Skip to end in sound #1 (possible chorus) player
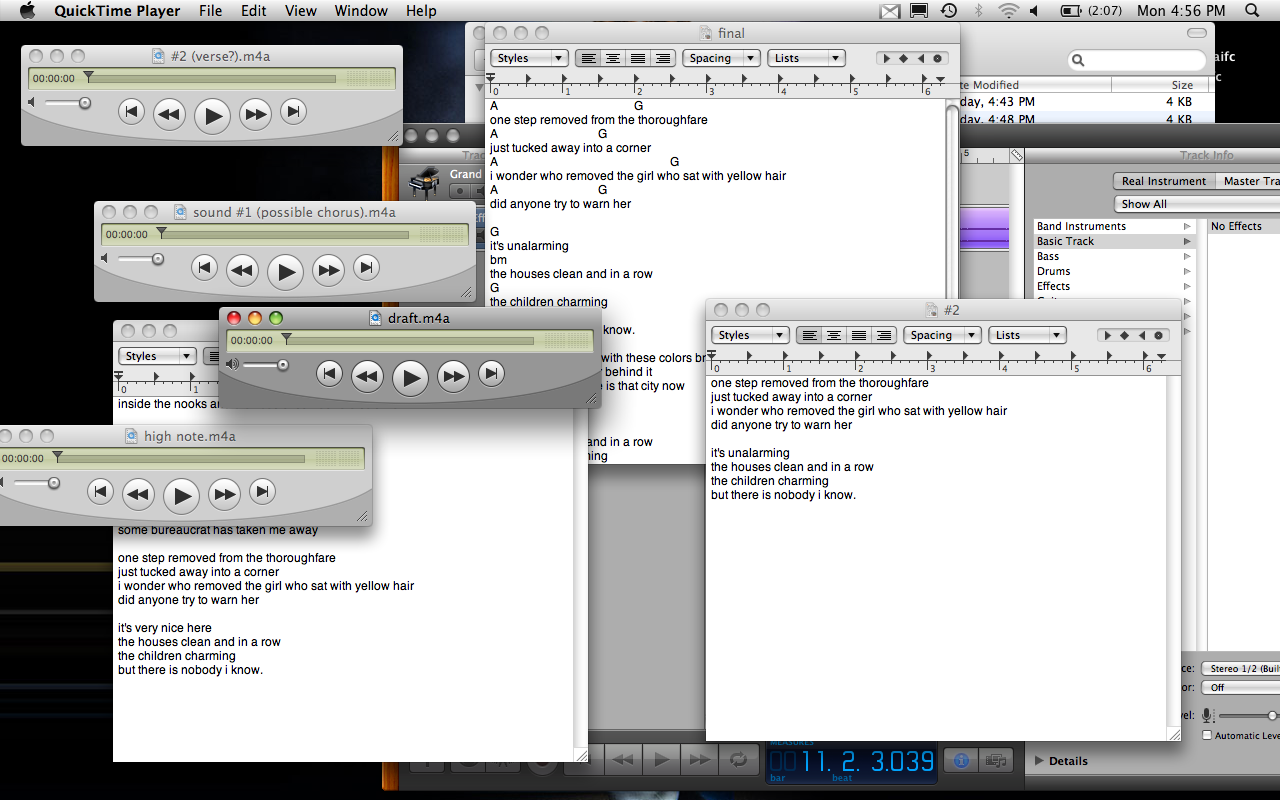Viewport: 1280px width, 800px height. tap(367, 268)
